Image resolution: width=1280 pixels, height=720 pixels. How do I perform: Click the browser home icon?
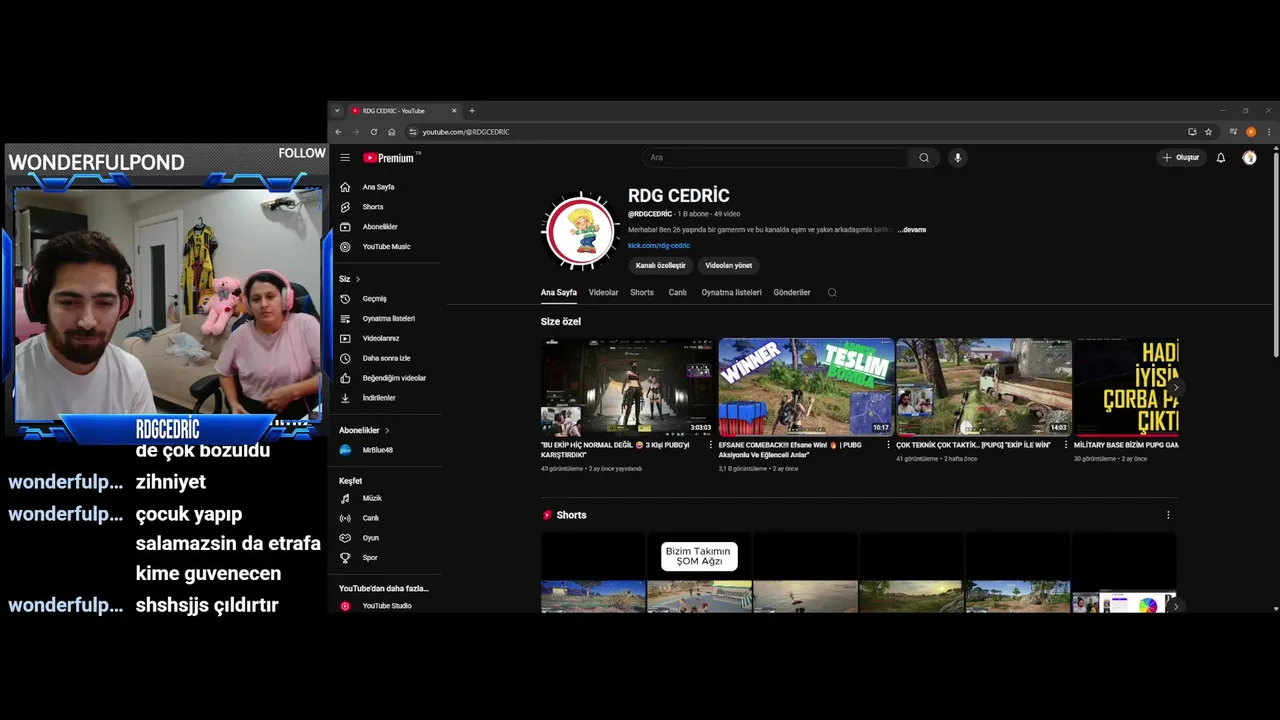(392, 132)
